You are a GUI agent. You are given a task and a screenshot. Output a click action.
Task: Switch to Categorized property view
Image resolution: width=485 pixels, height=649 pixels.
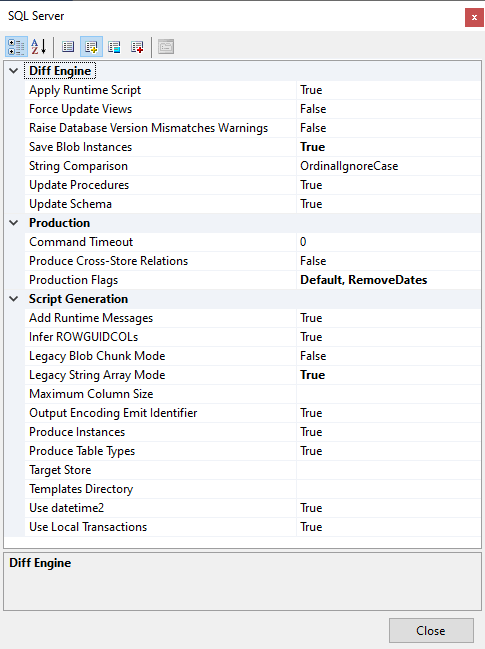click(x=16, y=46)
